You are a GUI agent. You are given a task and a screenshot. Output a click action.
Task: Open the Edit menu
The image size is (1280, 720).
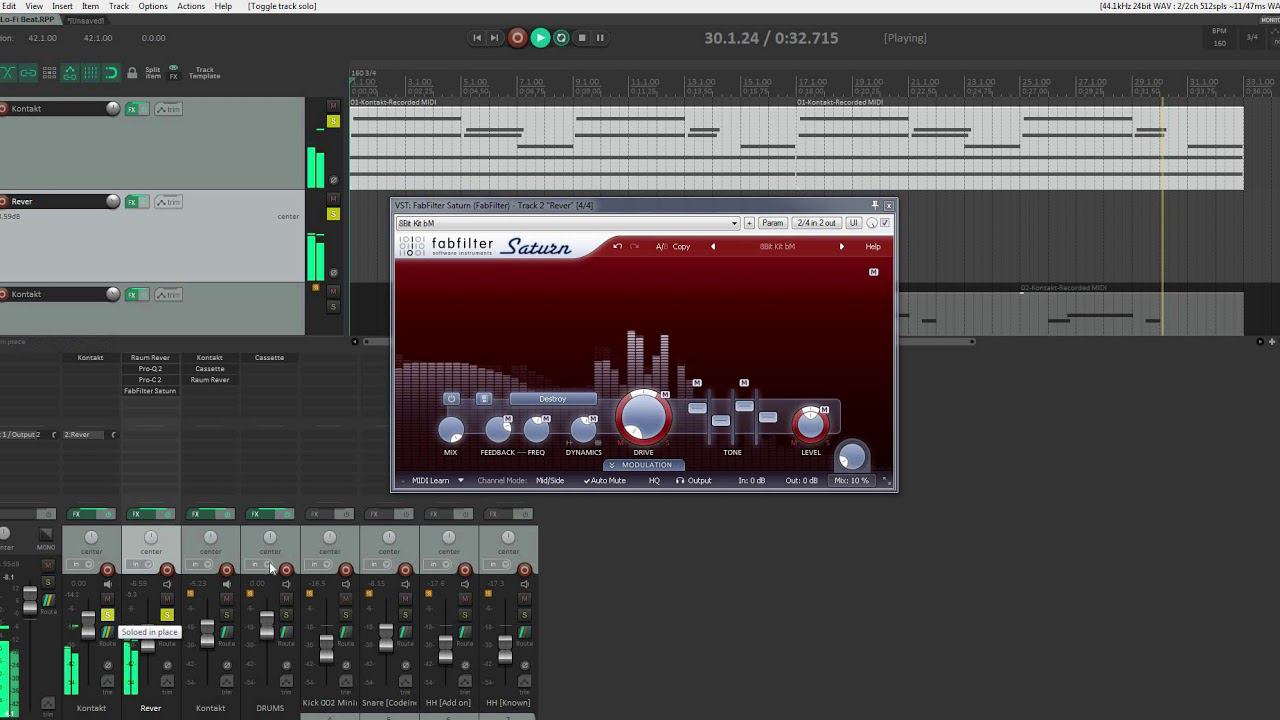8,6
